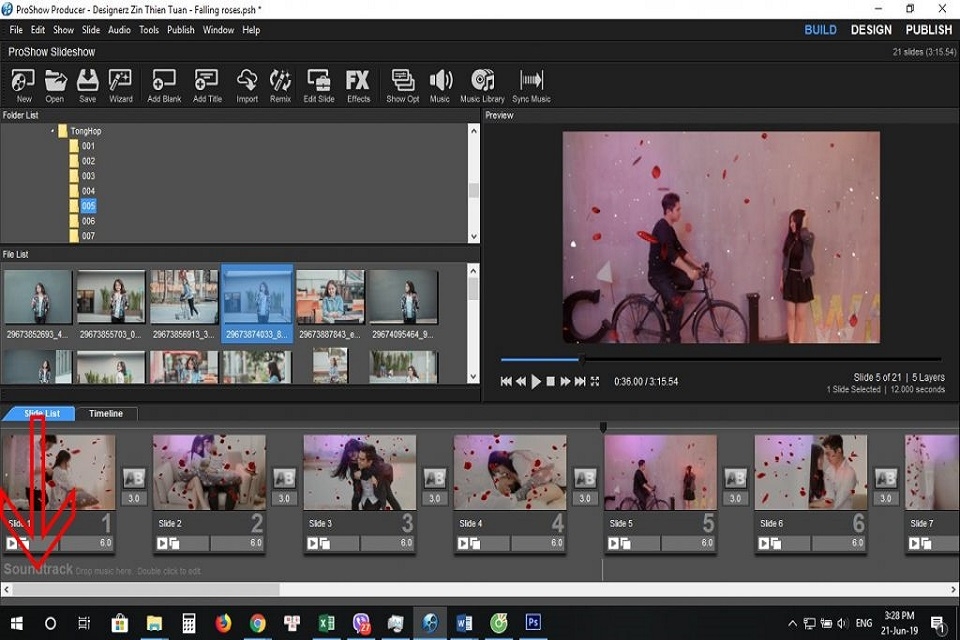Open the Audio menu
The width and height of the screenshot is (960, 640).
(119, 29)
